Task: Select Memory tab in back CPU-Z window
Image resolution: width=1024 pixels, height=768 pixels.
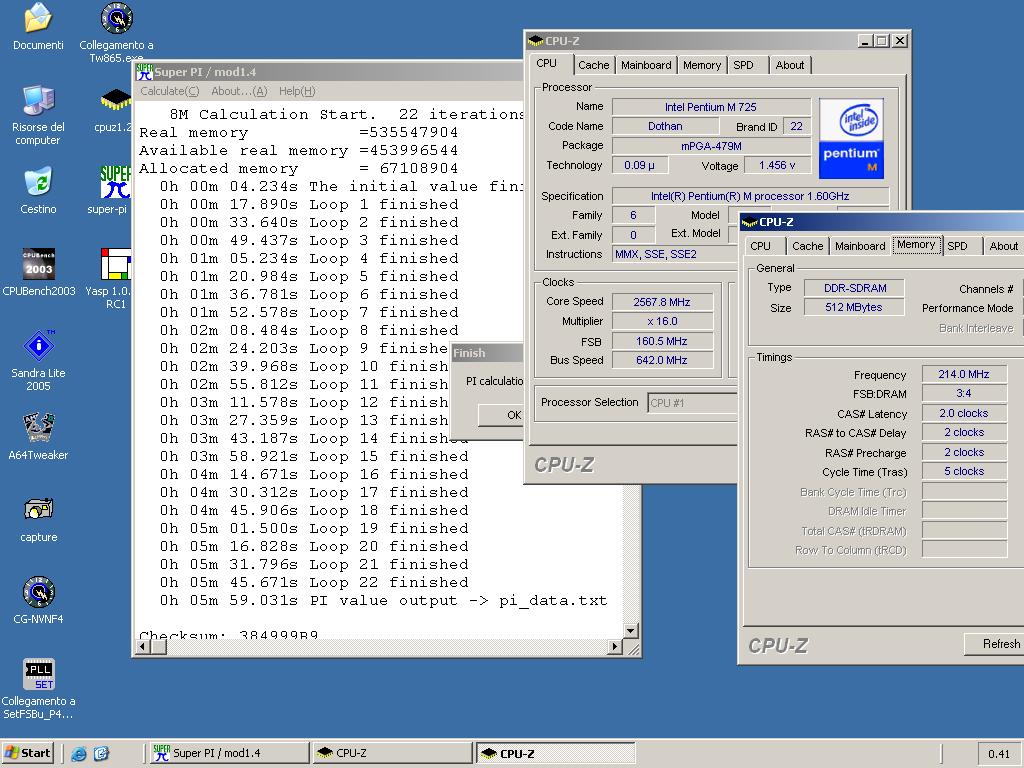Action: [702, 65]
